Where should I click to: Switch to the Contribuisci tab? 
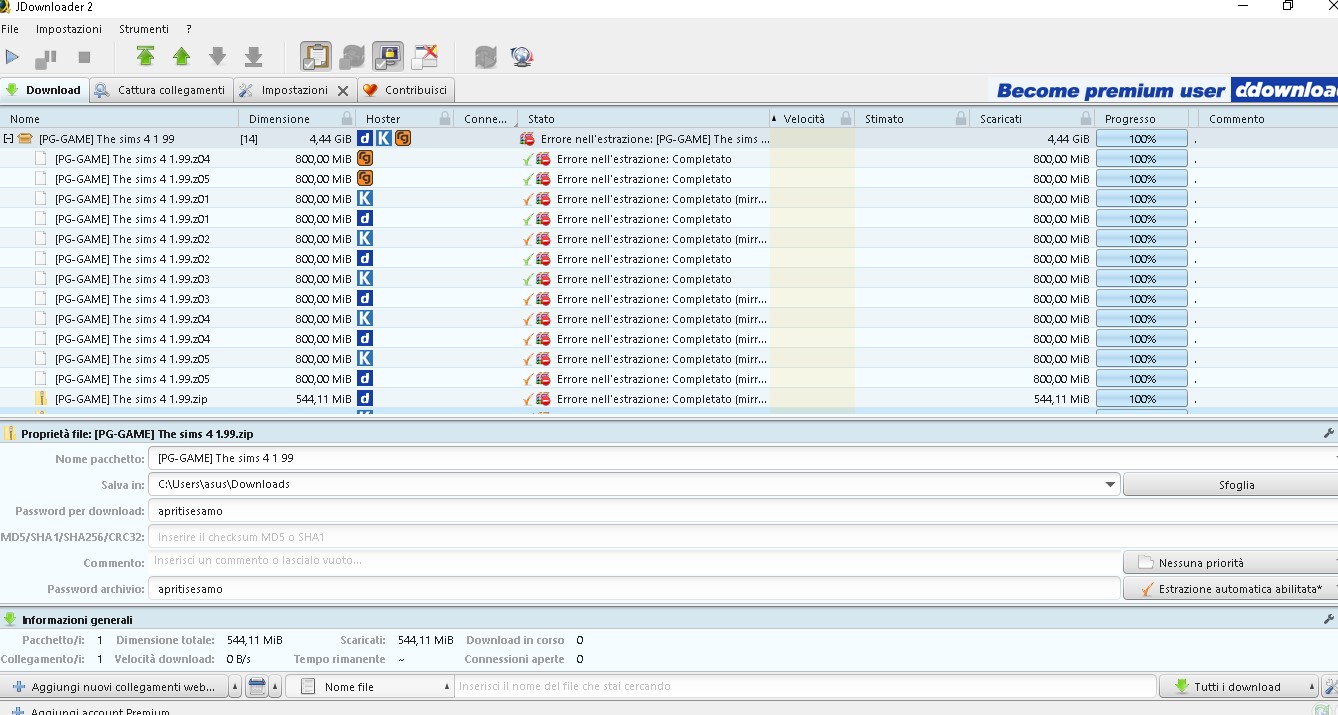pos(406,90)
